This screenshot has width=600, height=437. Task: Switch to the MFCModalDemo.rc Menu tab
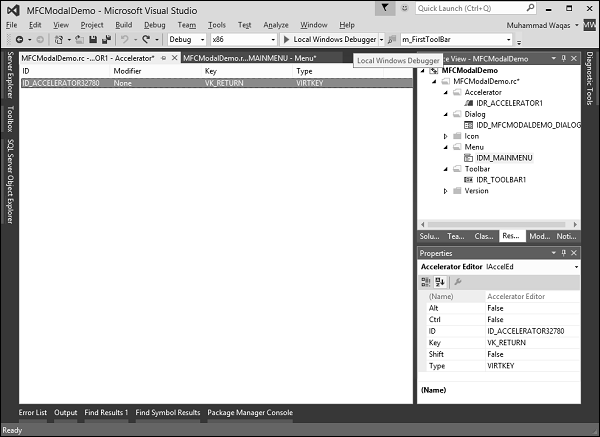tap(235, 59)
